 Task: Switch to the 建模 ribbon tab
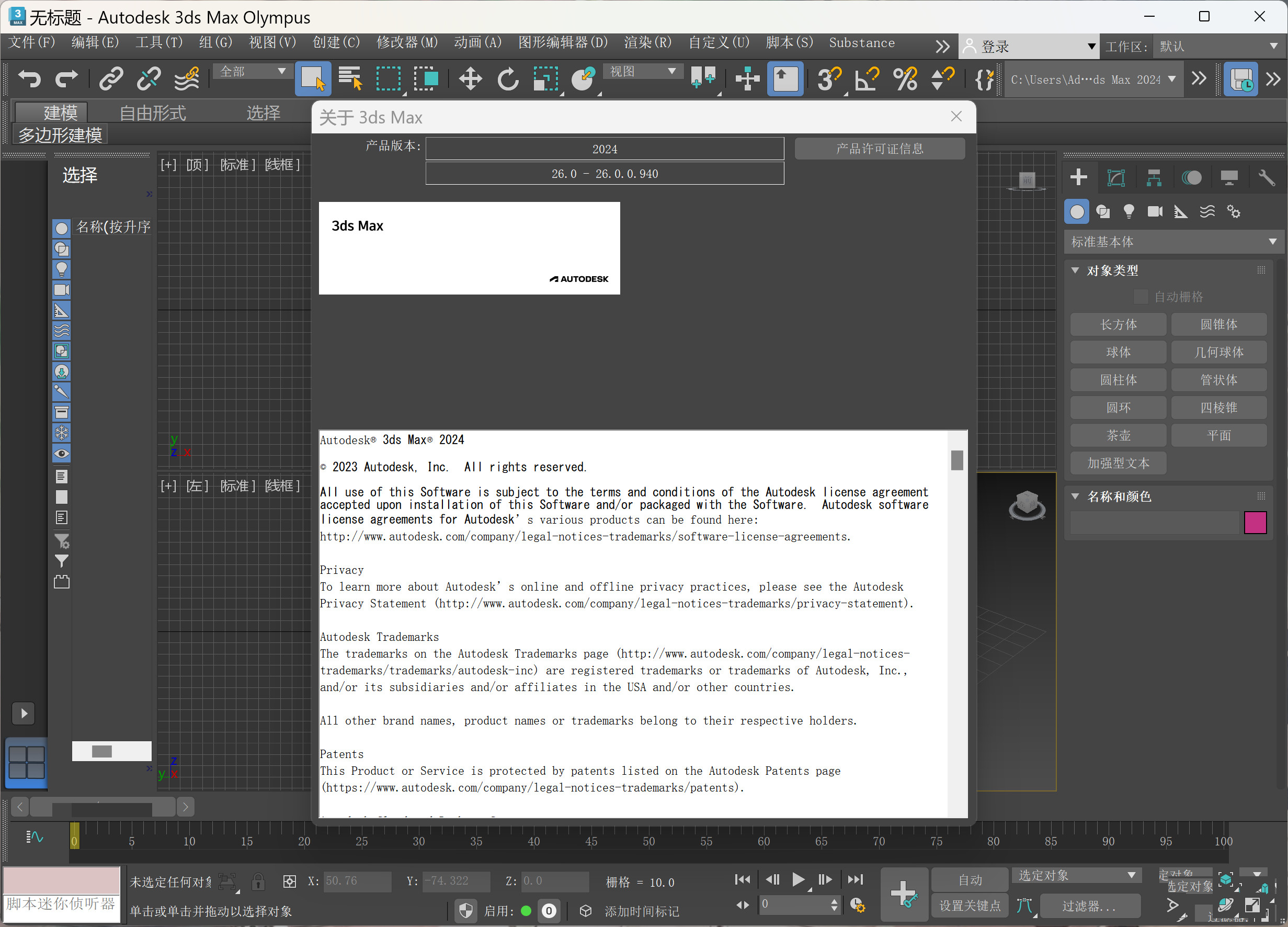[52, 112]
